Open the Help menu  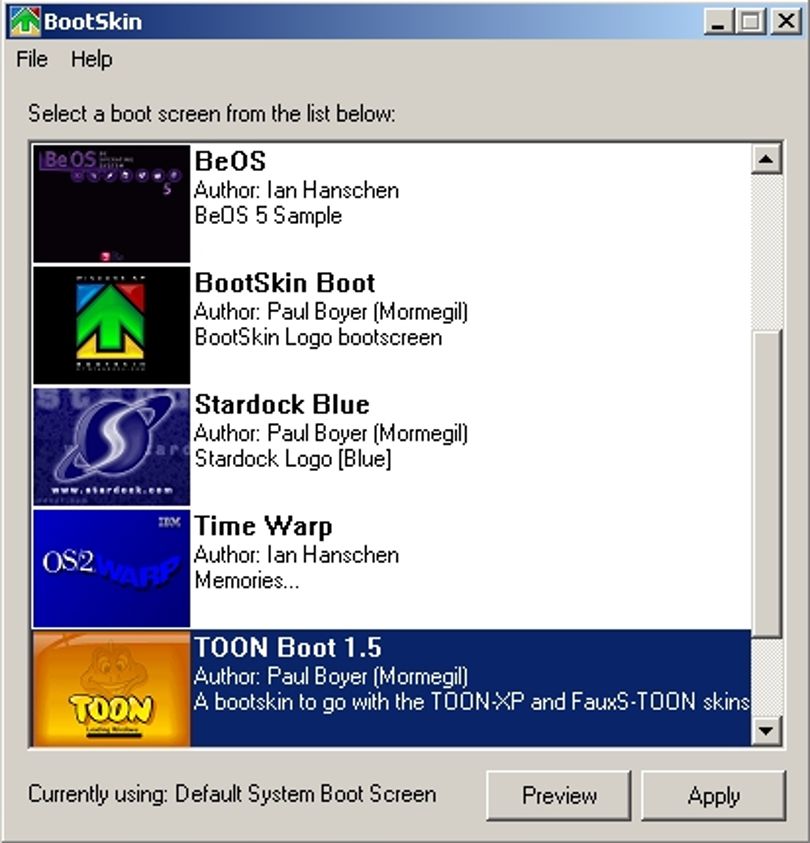click(92, 59)
